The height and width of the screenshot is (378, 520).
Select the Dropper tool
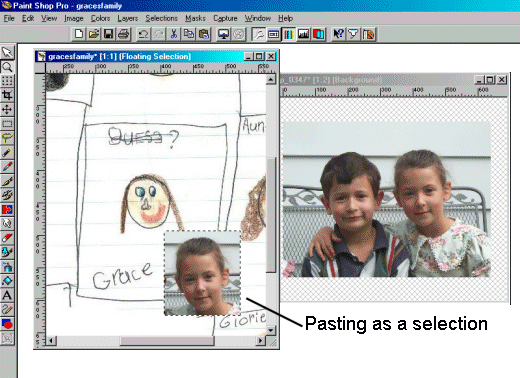pos(7,167)
